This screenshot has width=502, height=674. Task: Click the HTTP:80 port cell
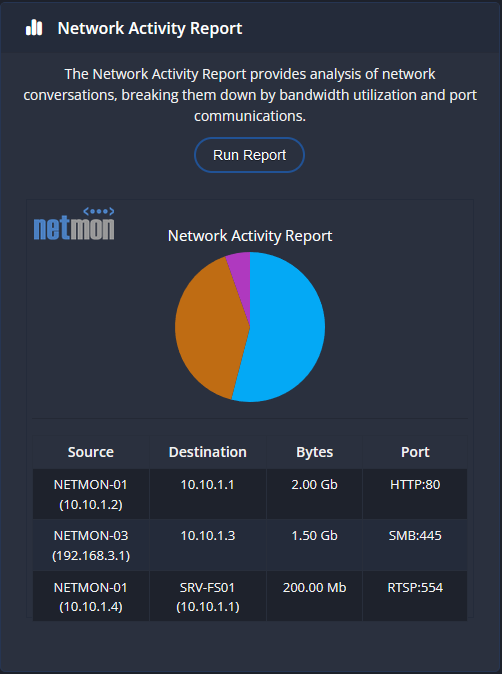[x=415, y=494]
